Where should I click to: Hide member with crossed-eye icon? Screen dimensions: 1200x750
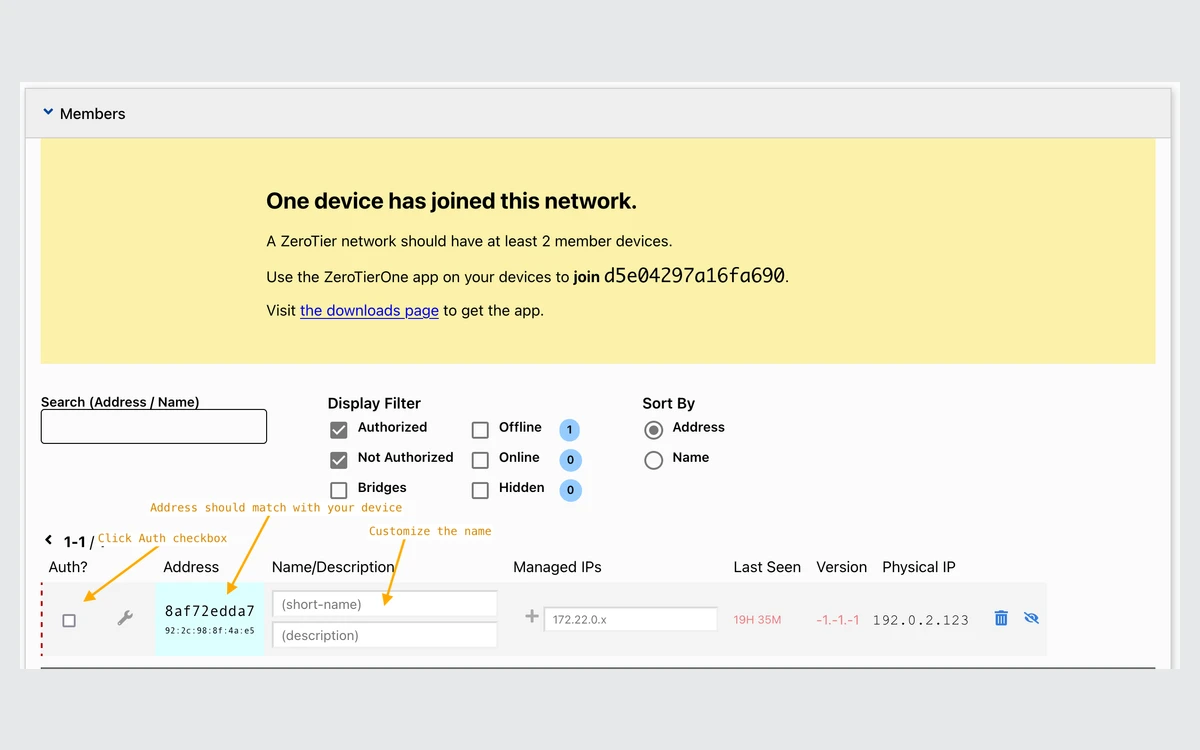(1032, 618)
